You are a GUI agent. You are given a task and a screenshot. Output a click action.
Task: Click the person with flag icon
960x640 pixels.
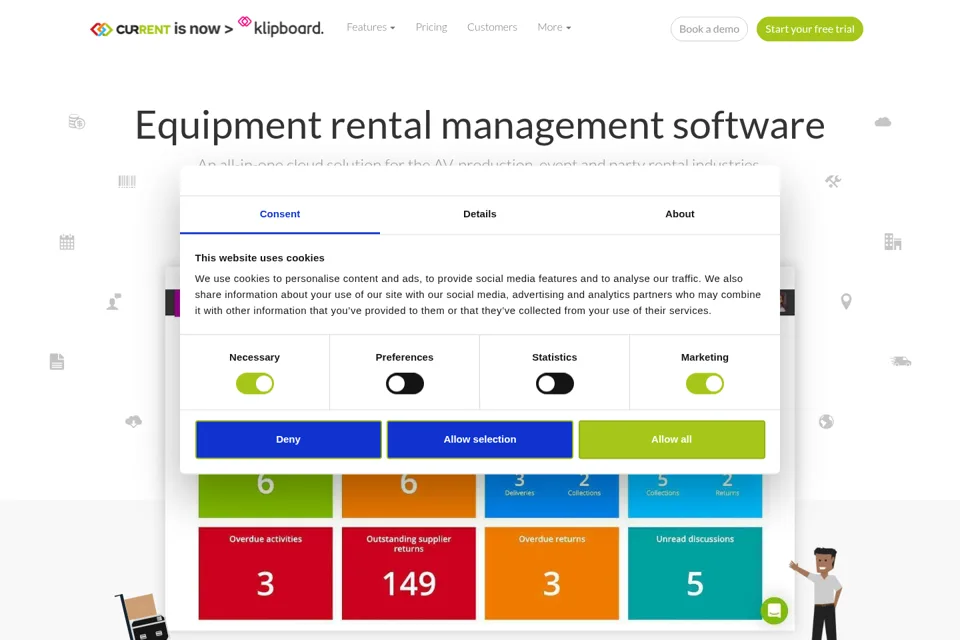coord(114,301)
